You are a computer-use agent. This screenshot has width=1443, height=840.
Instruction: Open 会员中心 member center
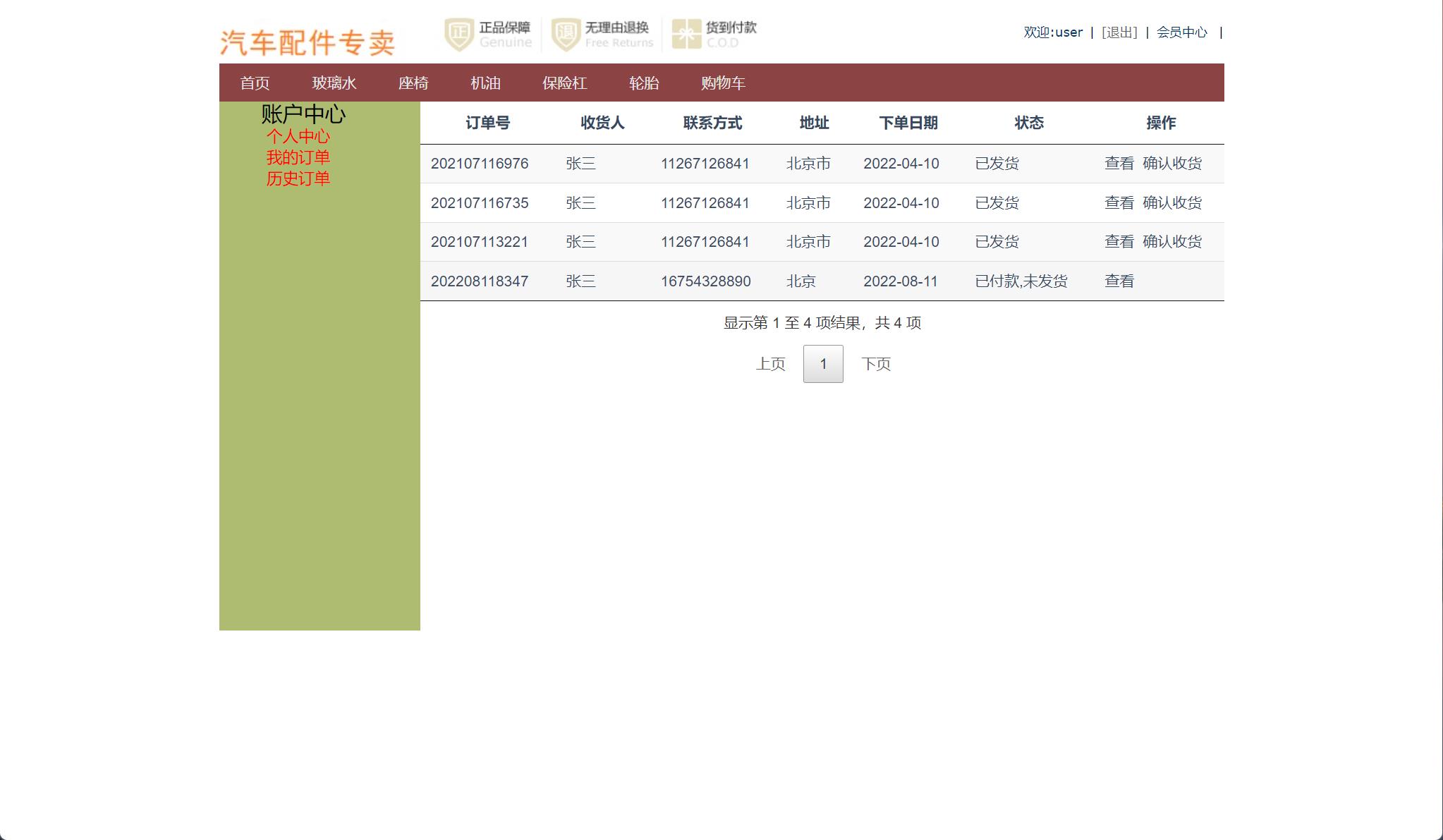tap(1181, 32)
